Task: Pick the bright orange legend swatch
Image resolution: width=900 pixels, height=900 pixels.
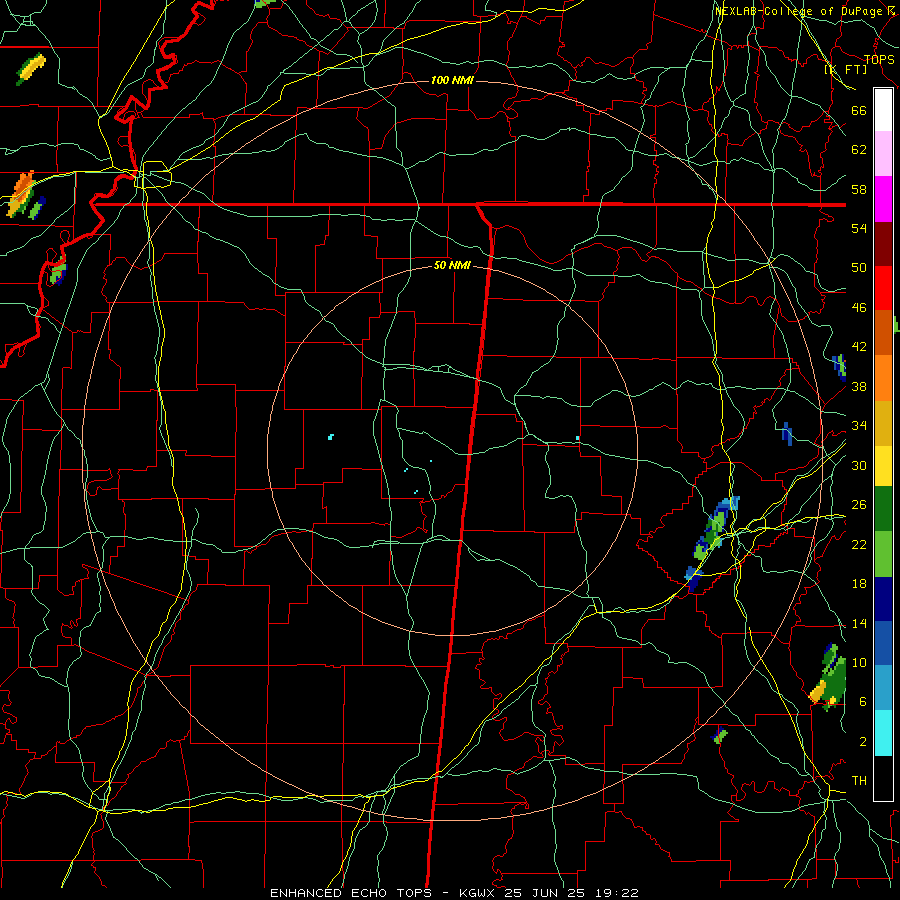Action: tap(883, 378)
